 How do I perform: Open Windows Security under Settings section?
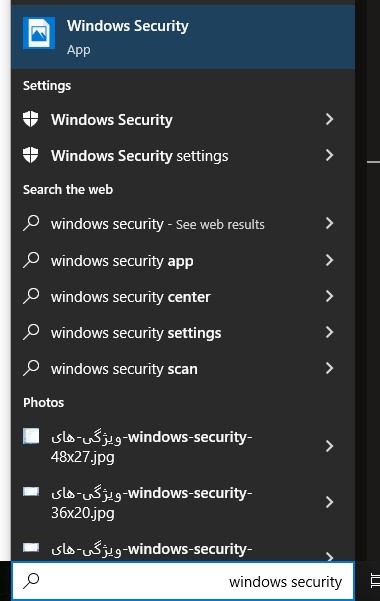(x=183, y=120)
